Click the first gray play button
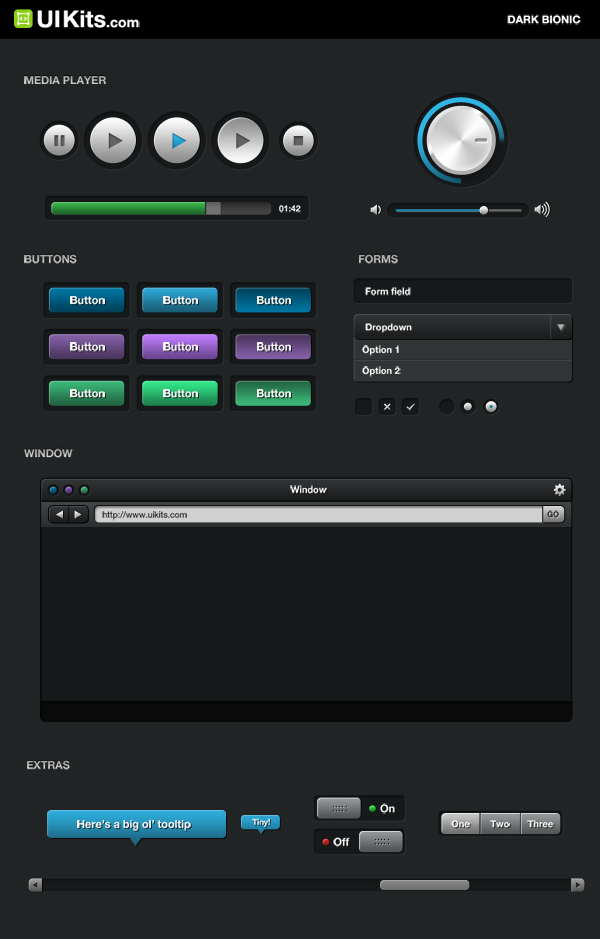This screenshot has width=600, height=939. point(113,141)
